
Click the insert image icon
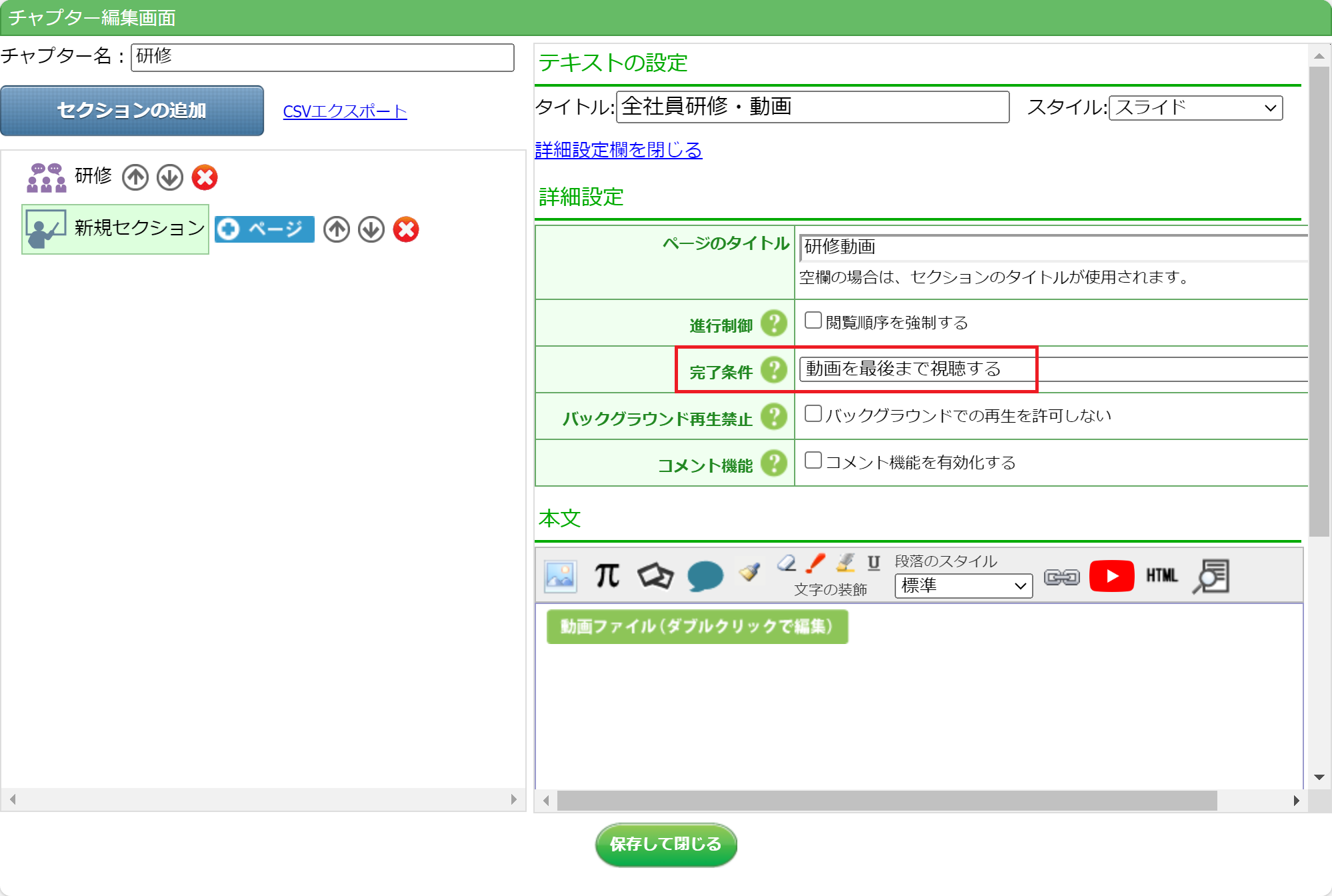pos(560,576)
